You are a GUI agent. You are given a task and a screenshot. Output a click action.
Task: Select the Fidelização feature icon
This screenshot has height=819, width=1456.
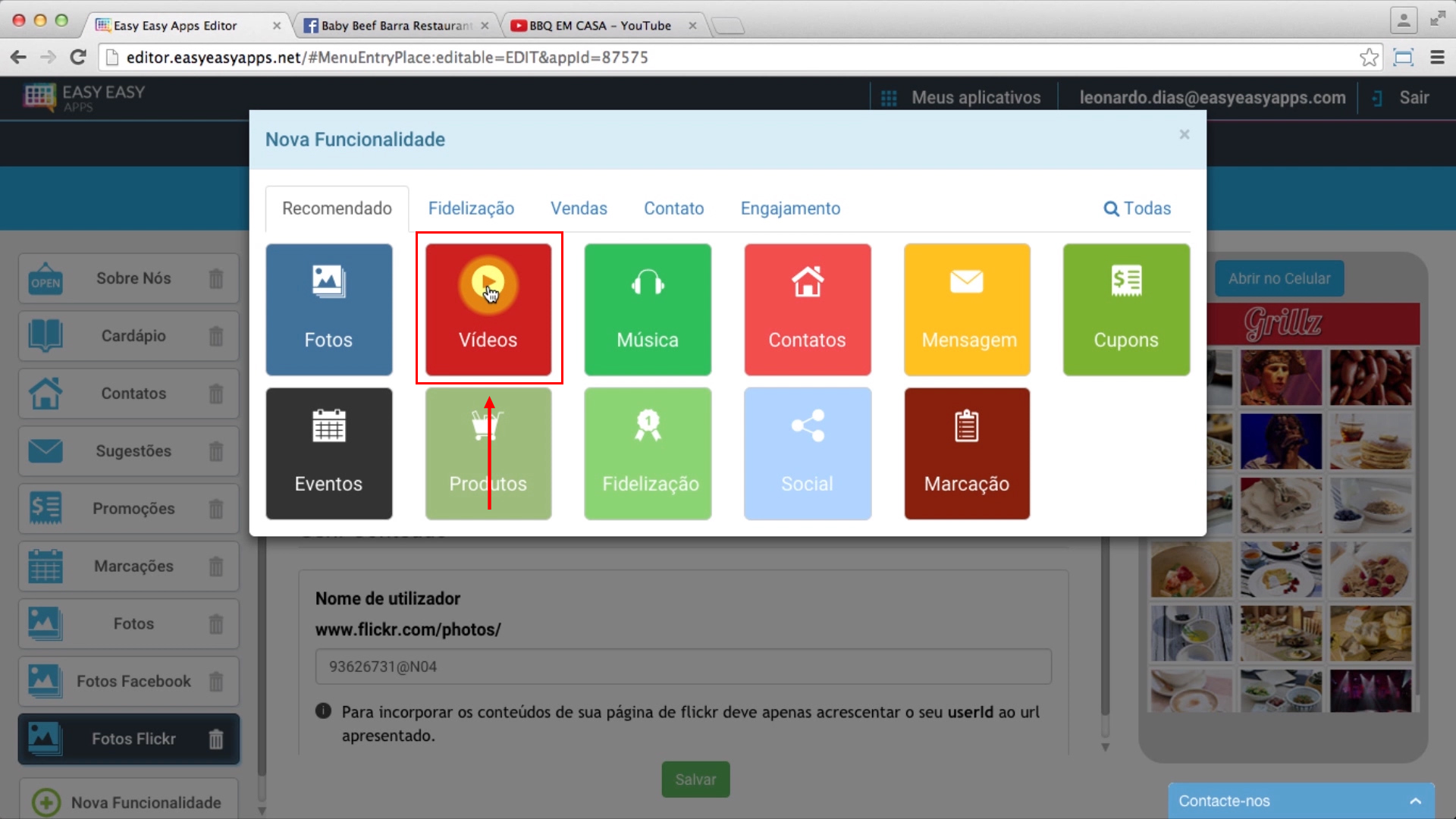pyautogui.click(x=647, y=453)
